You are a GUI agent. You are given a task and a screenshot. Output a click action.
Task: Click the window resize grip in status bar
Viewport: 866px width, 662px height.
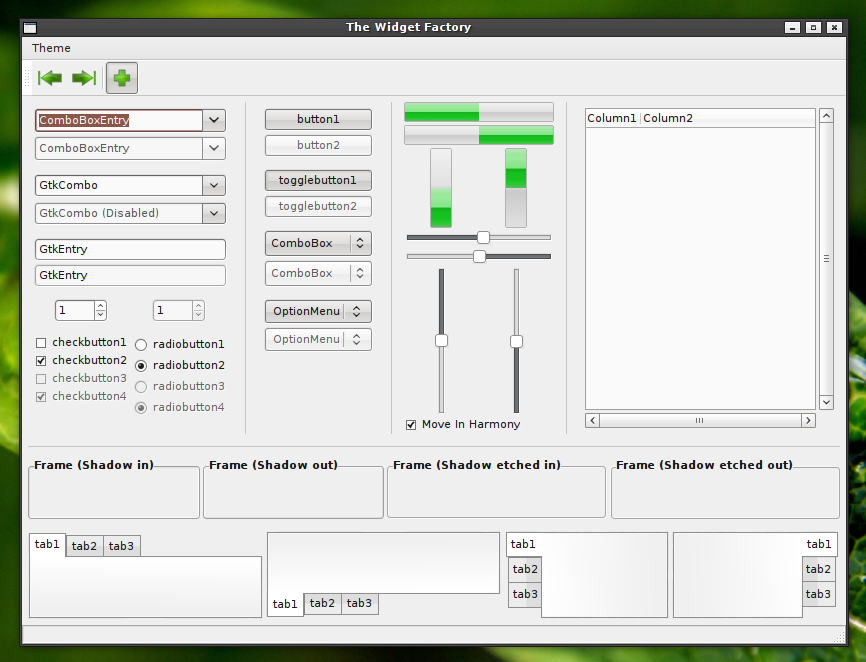click(x=839, y=637)
